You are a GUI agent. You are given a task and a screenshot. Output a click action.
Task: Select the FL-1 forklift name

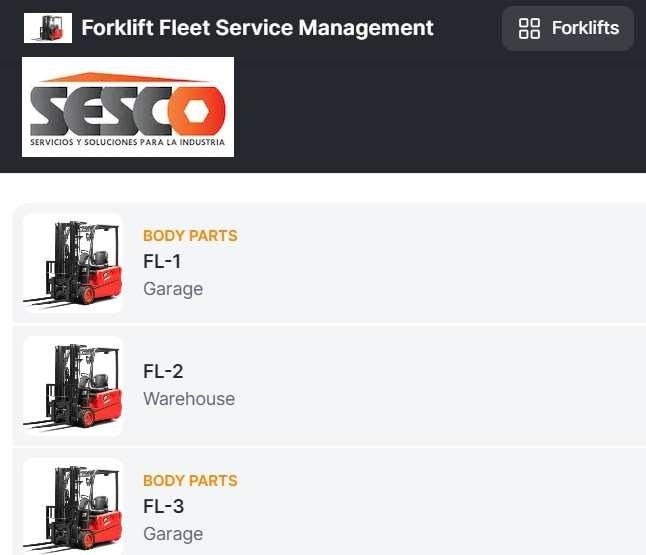click(163, 262)
